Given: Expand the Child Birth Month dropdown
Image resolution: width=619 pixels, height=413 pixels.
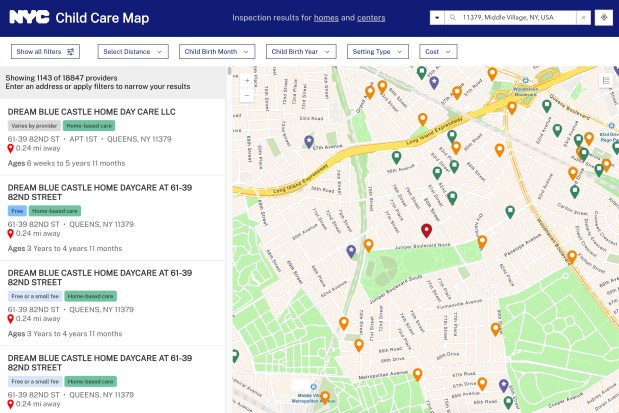Looking at the screenshot, I should pos(217,51).
